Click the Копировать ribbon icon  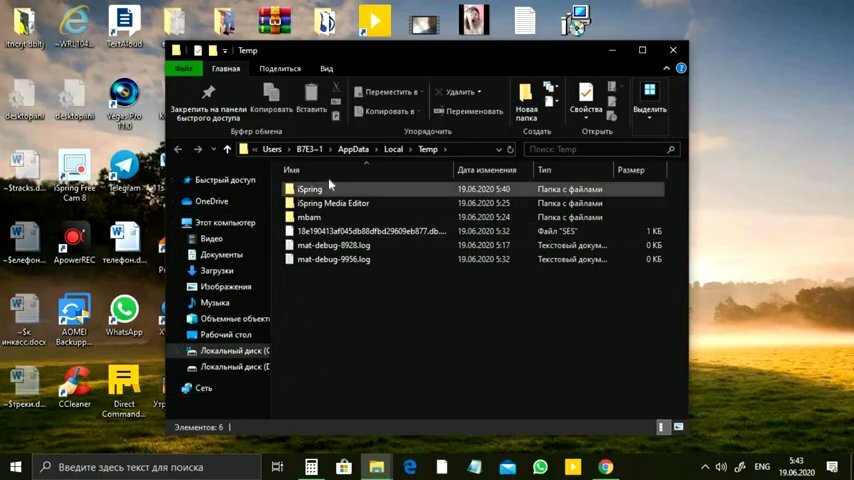click(271, 92)
